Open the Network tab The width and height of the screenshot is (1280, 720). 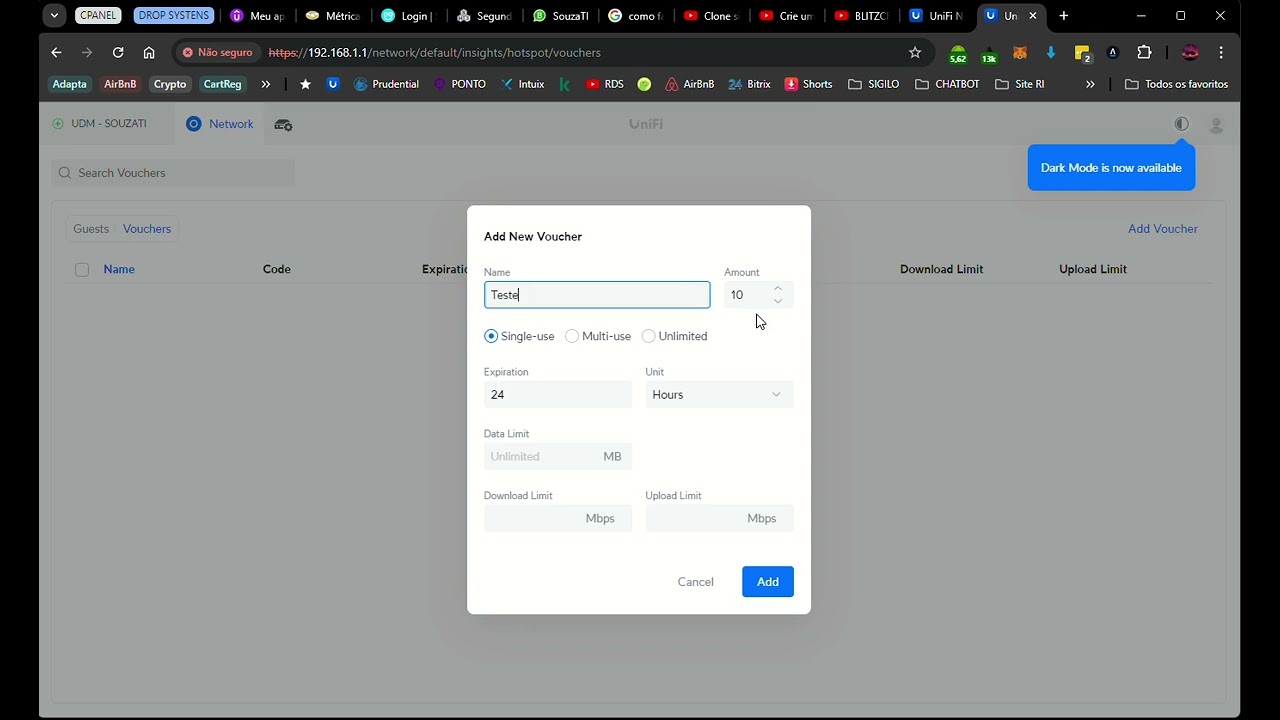(x=220, y=124)
